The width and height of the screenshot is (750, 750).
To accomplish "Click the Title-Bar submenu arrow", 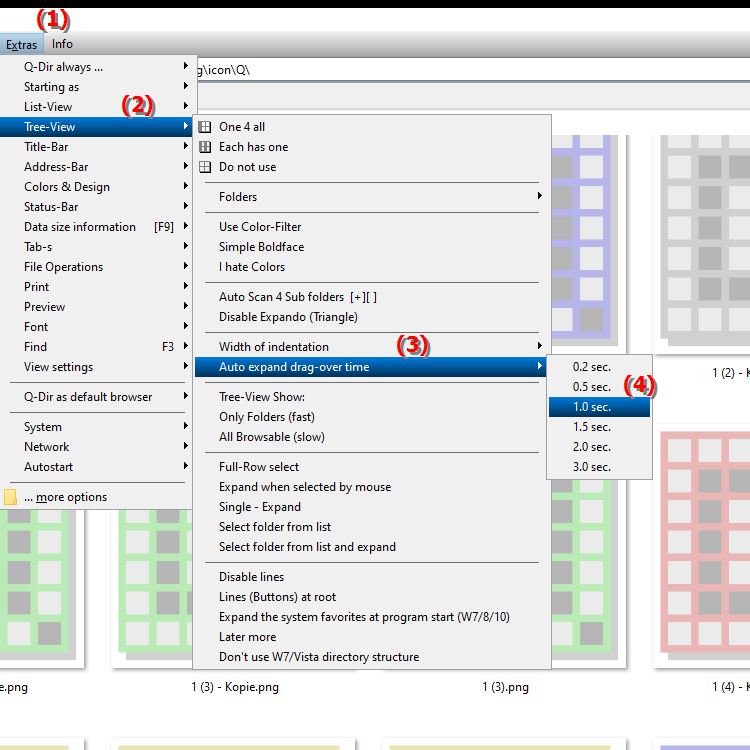I will coord(186,146).
